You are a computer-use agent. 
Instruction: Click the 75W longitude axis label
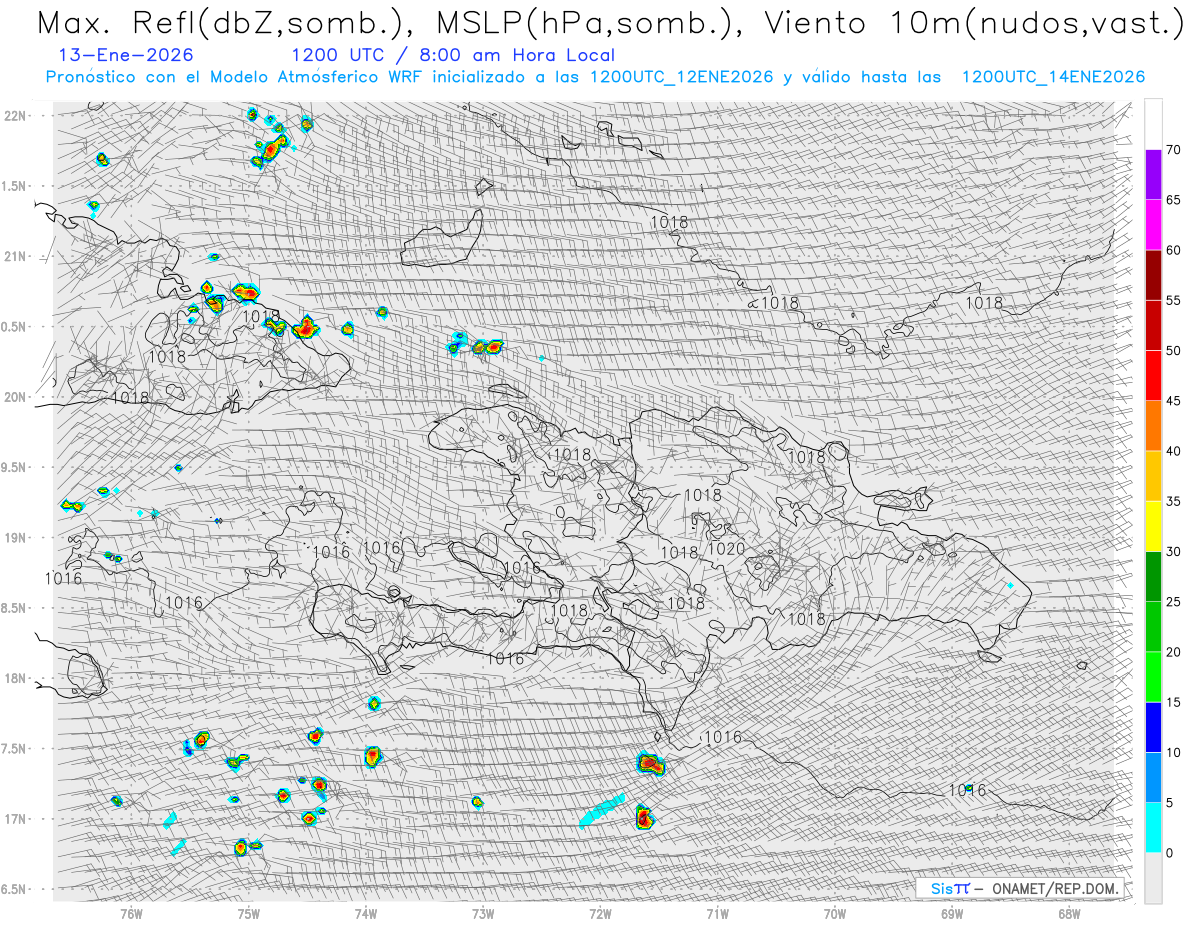[x=249, y=913]
